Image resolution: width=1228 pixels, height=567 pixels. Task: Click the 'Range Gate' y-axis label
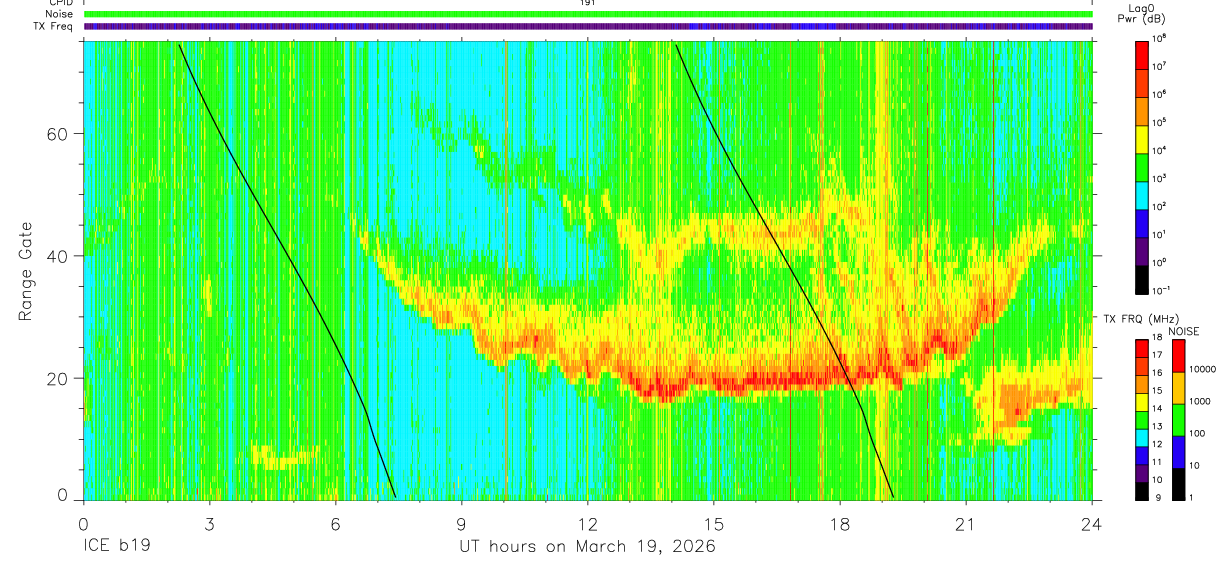pyautogui.click(x=26, y=269)
